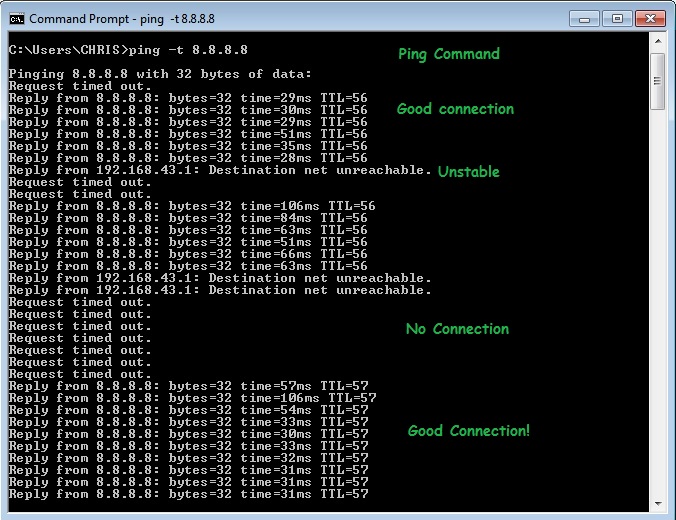Click the Command Prompt system menu icon
Screen dimensions: 676x520
[17, 19]
